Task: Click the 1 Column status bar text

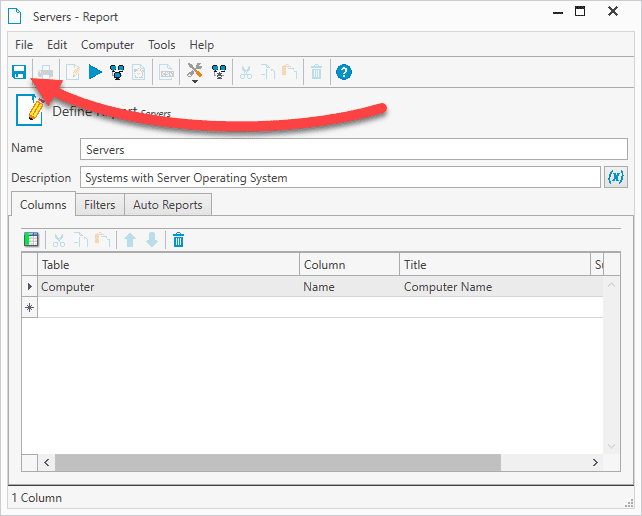Action: [37, 498]
